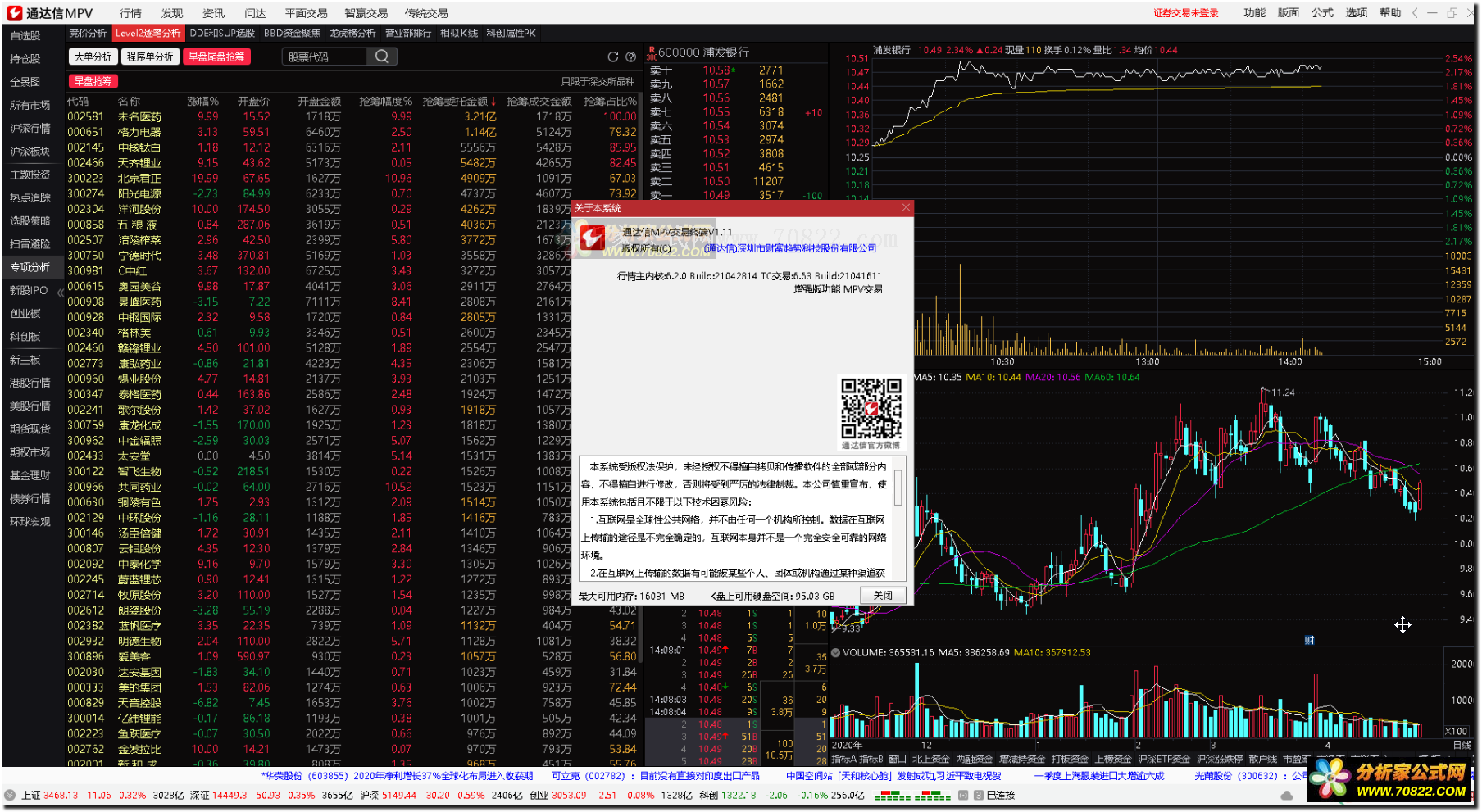Click the 财 marker on the K-line chart
The height and width of the screenshot is (812, 1482).
[x=1309, y=641]
